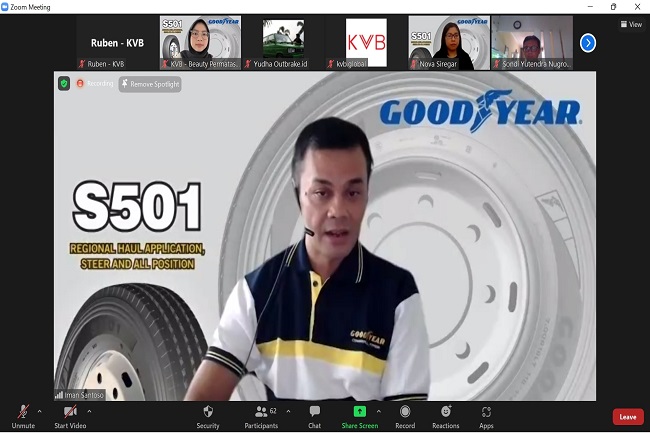Open the Apps panel
Viewport: 650px width, 433px height.
click(486, 417)
